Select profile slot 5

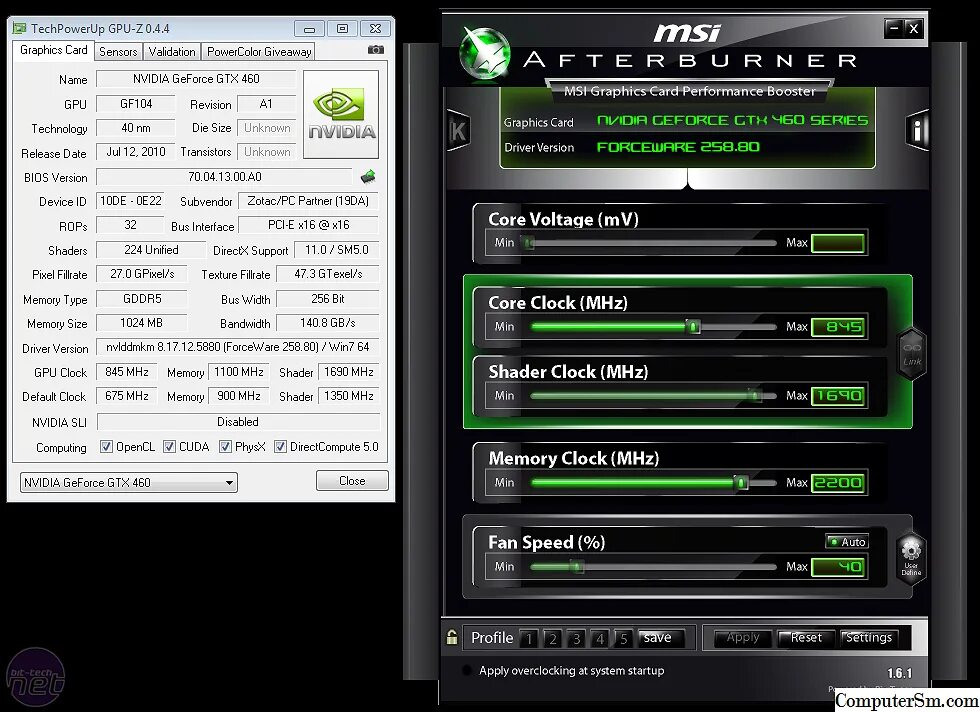[x=623, y=638]
